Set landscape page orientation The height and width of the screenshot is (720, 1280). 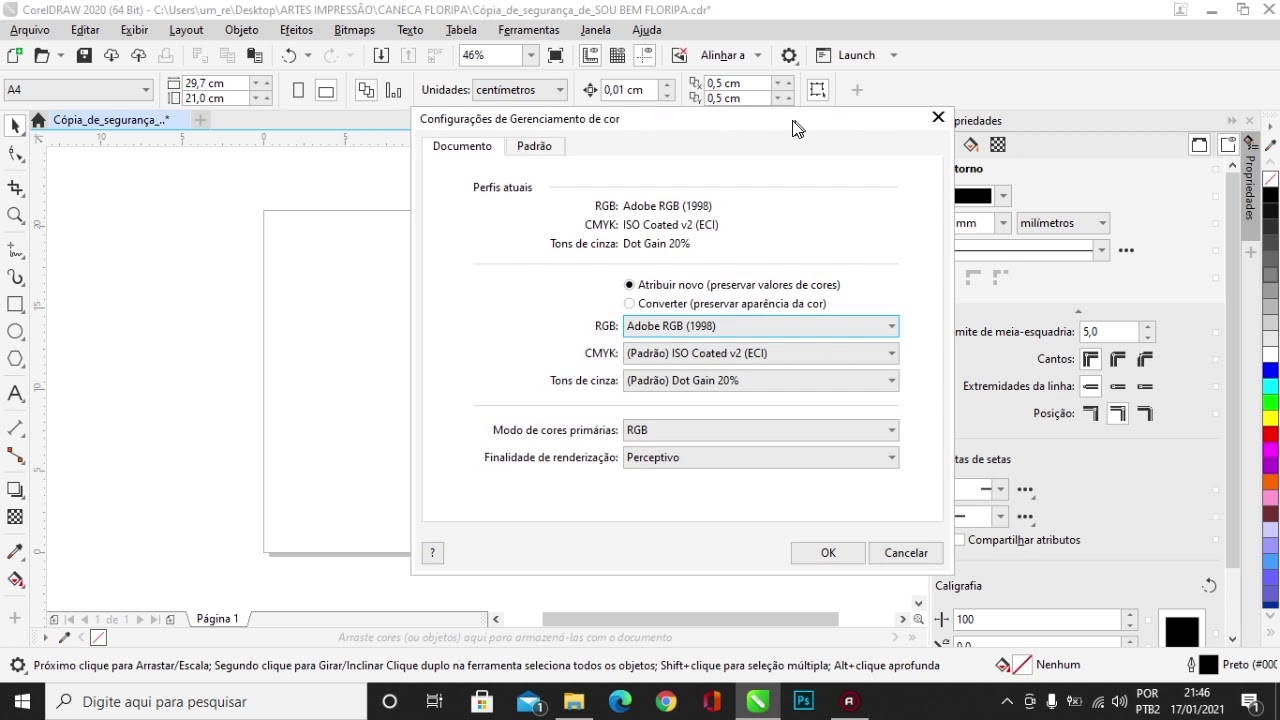tap(326, 91)
